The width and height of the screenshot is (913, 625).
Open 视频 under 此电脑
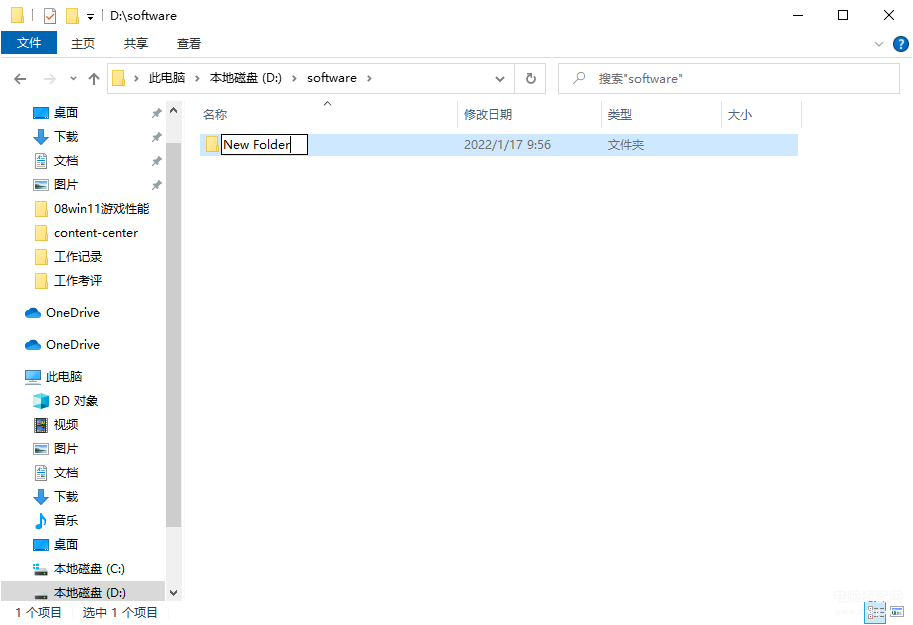click(x=66, y=425)
